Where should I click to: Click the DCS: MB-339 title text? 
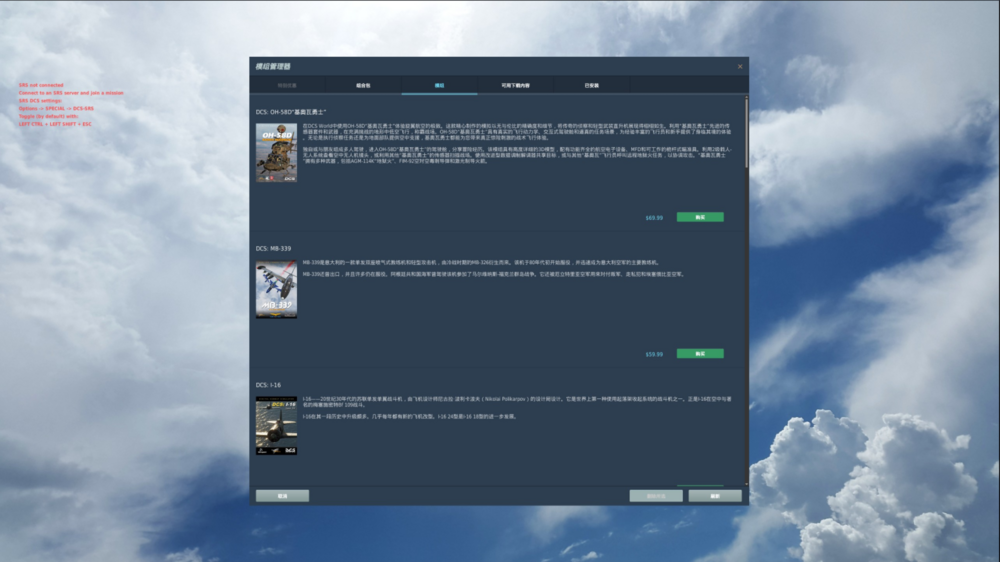273,249
